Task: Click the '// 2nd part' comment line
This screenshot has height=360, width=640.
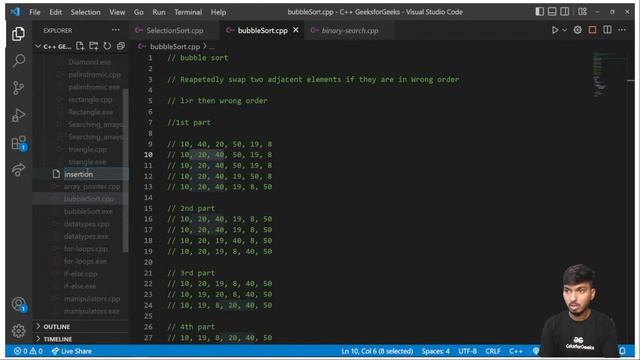Action: point(191,209)
